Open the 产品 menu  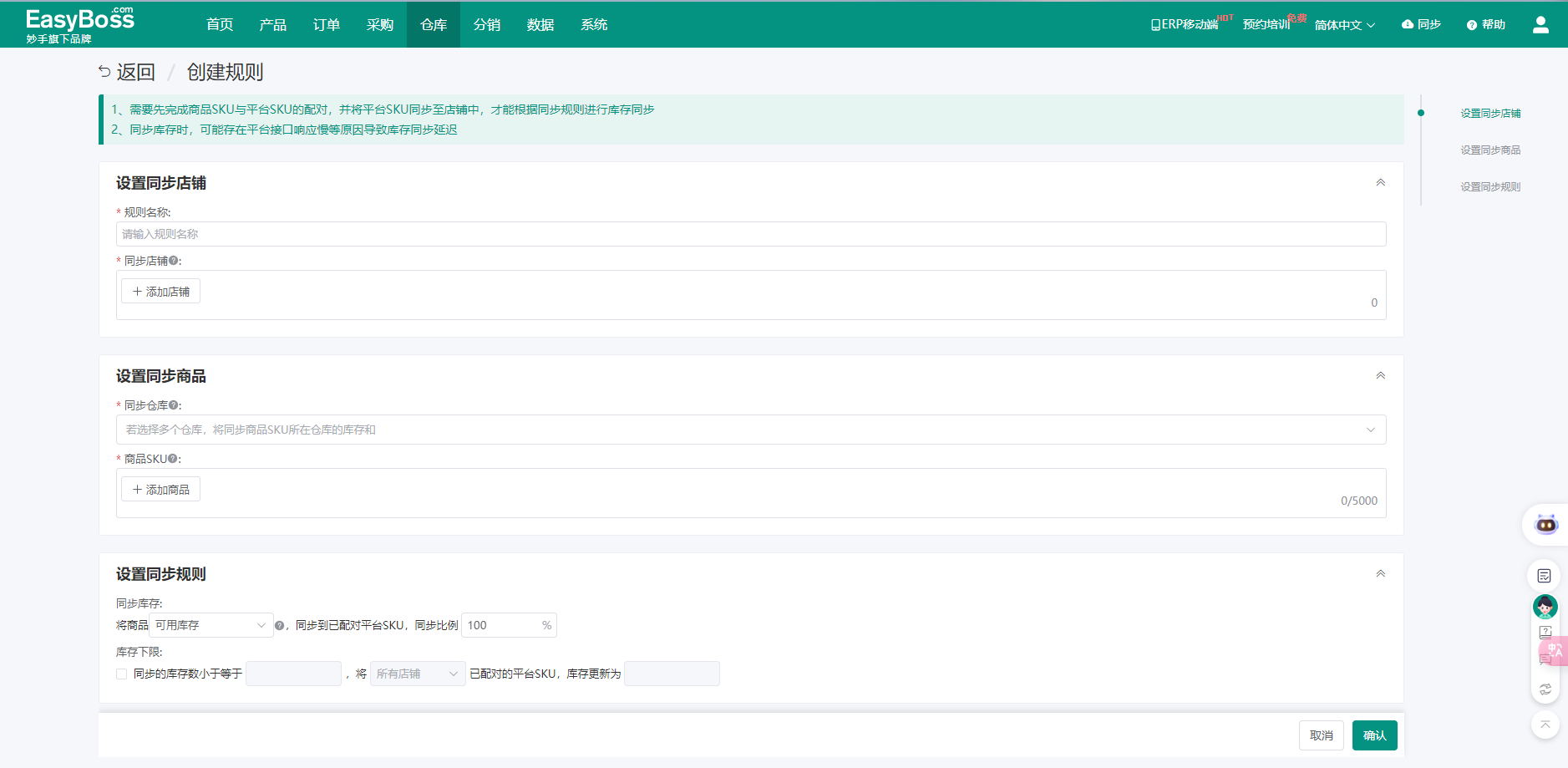click(x=273, y=24)
